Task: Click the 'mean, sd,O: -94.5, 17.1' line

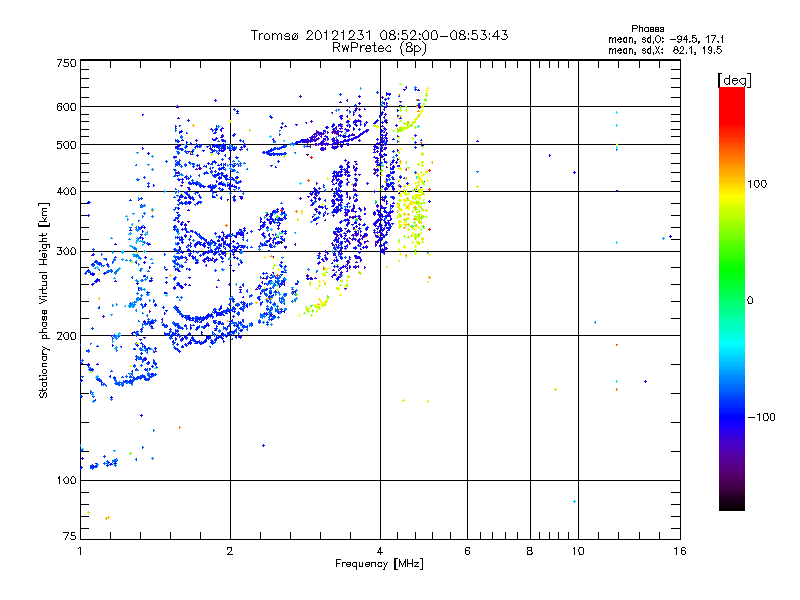Action: pyautogui.click(x=666, y=39)
